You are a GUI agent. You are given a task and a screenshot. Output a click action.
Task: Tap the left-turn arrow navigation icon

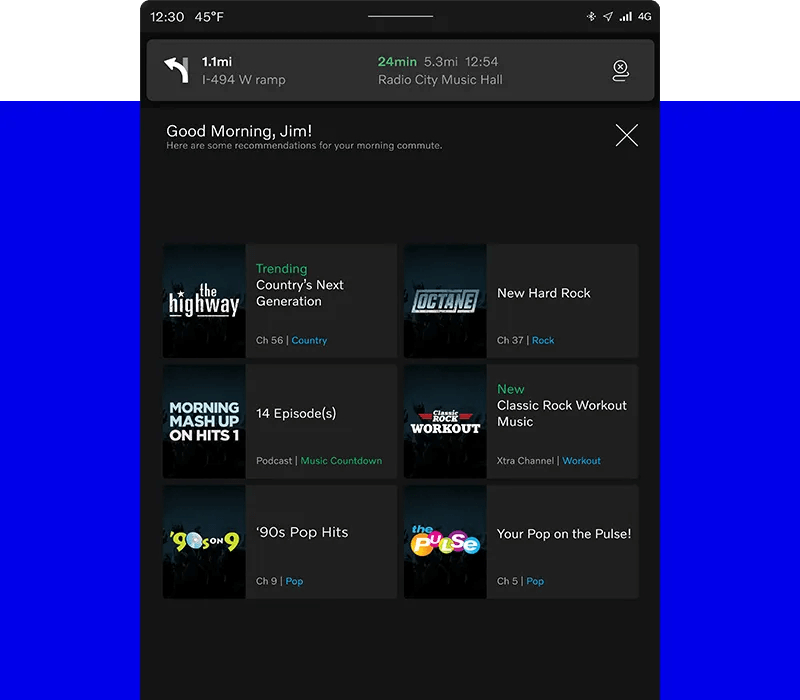[177, 70]
